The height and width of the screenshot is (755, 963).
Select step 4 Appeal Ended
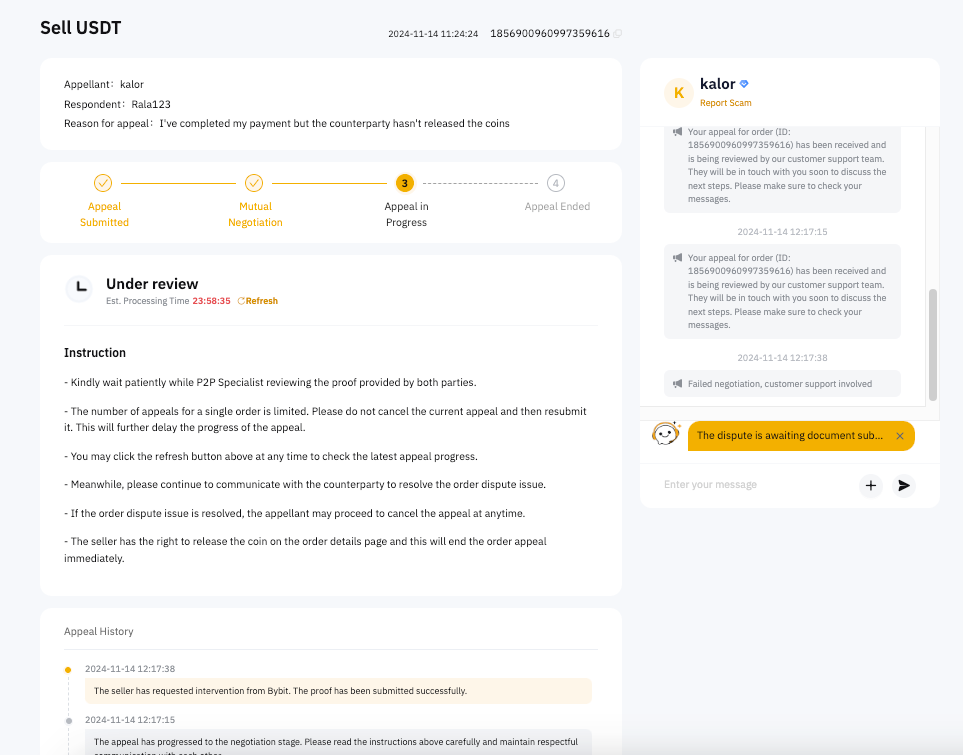tap(556, 183)
